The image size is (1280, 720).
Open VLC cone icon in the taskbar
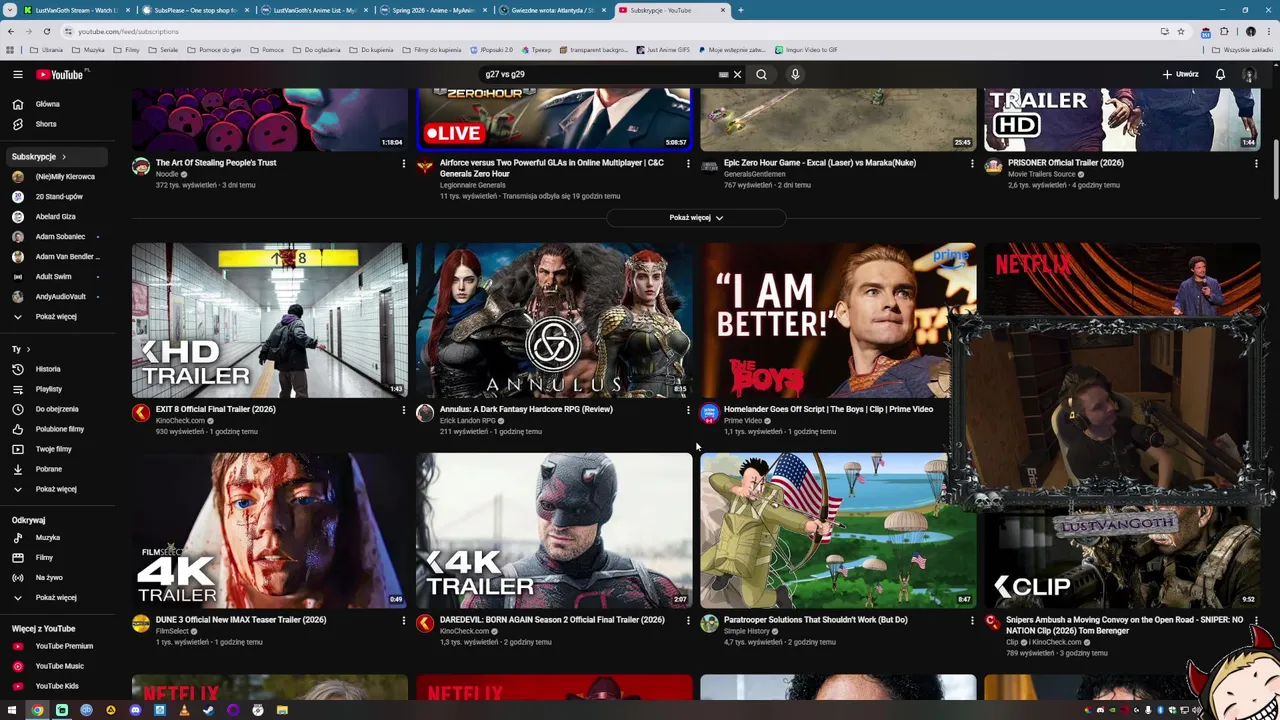[x=184, y=710]
